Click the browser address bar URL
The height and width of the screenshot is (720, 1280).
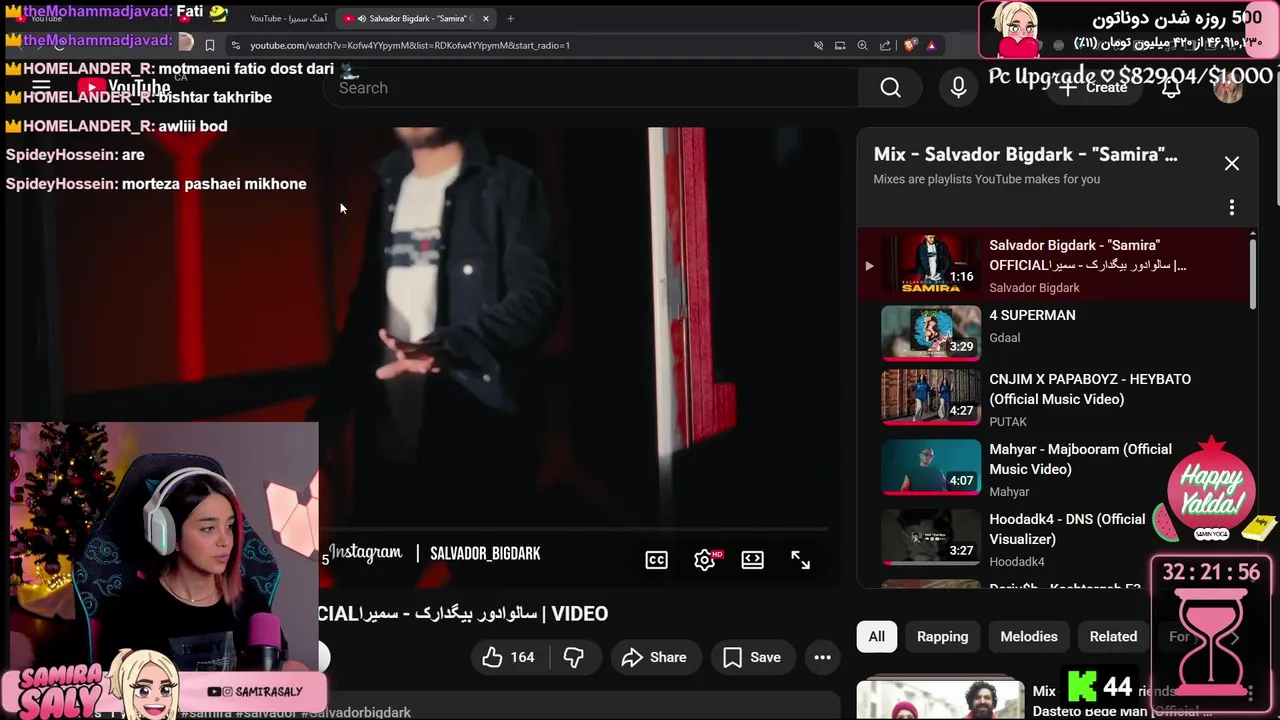410,45
